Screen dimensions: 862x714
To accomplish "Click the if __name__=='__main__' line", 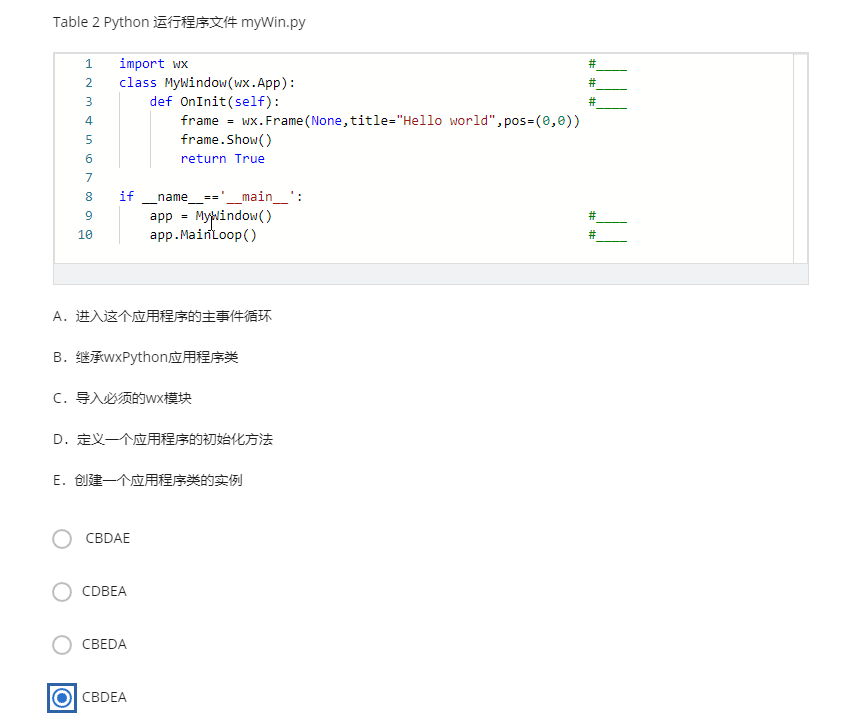I will [211, 197].
